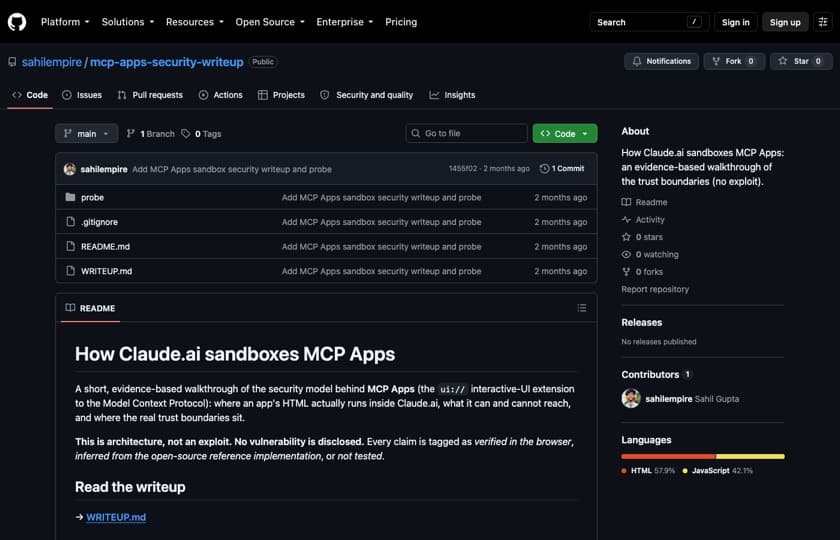
Task: Click the probe folder icon
Action: 70,197
